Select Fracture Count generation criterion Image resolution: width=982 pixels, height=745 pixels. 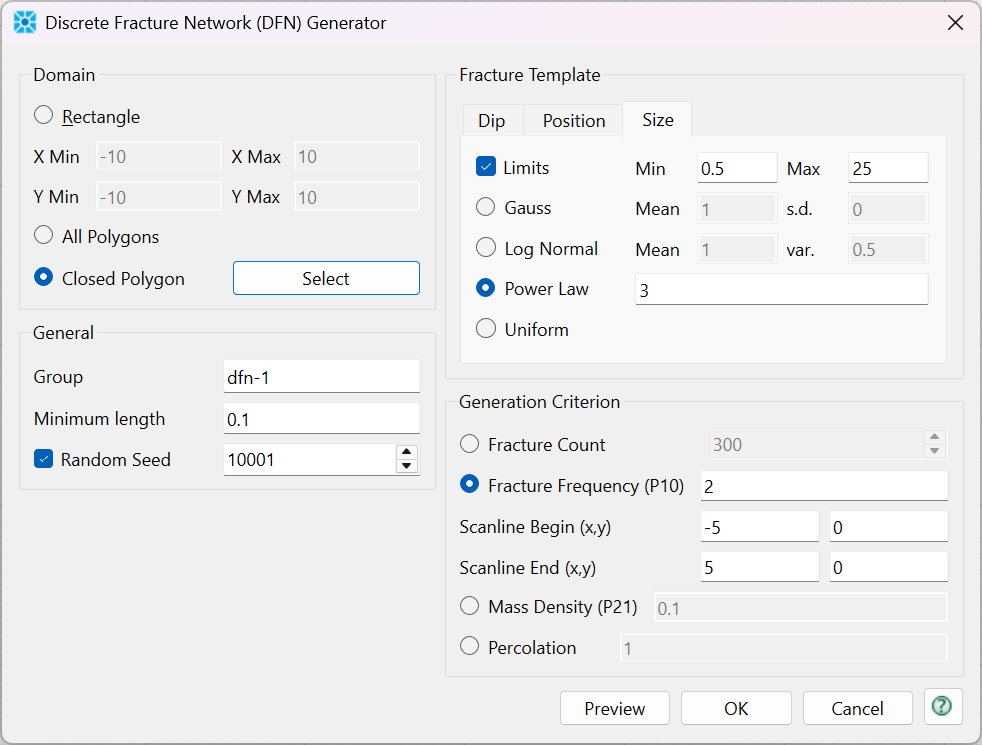click(x=469, y=444)
